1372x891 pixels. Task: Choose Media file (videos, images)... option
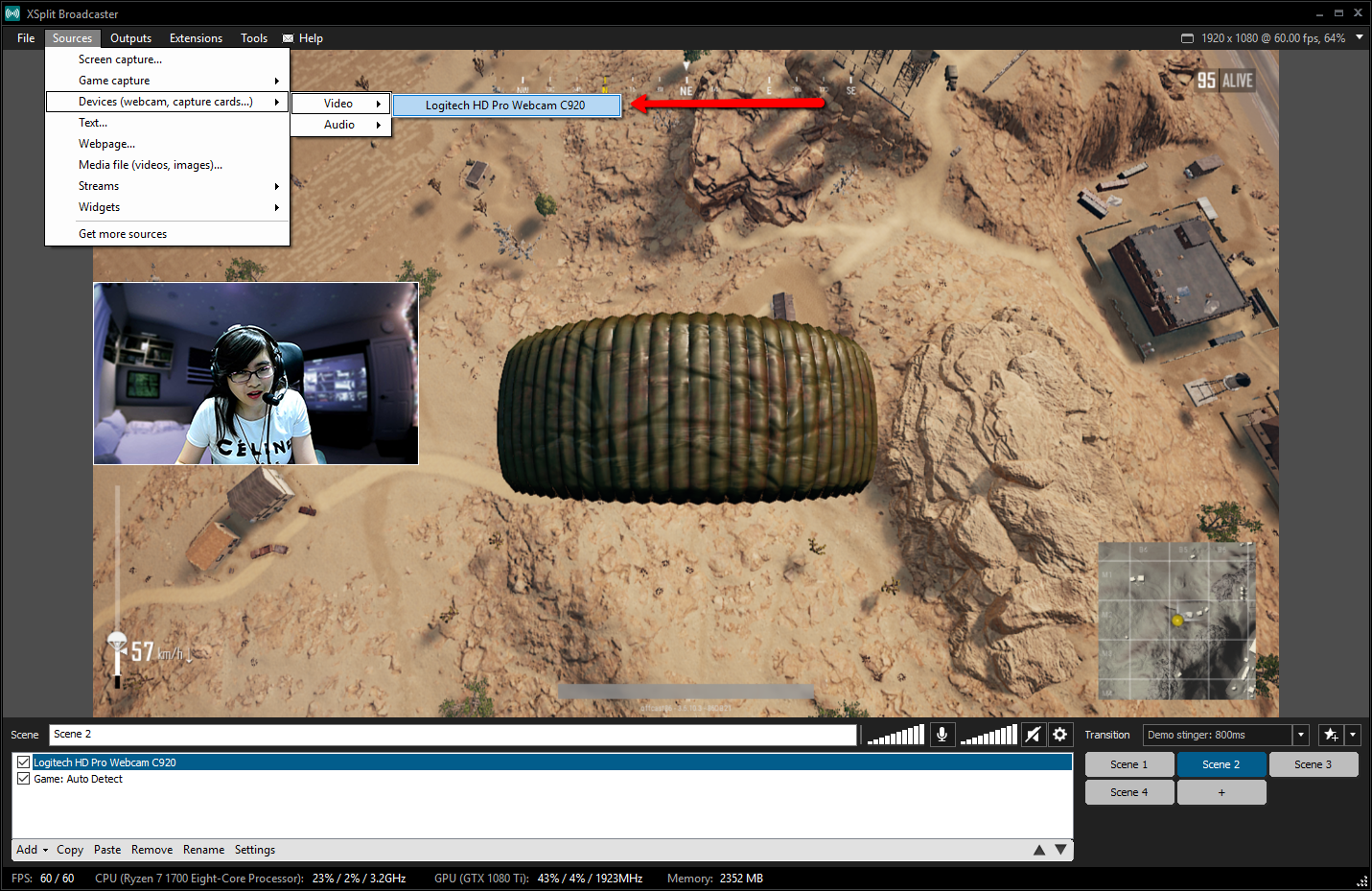(168, 165)
